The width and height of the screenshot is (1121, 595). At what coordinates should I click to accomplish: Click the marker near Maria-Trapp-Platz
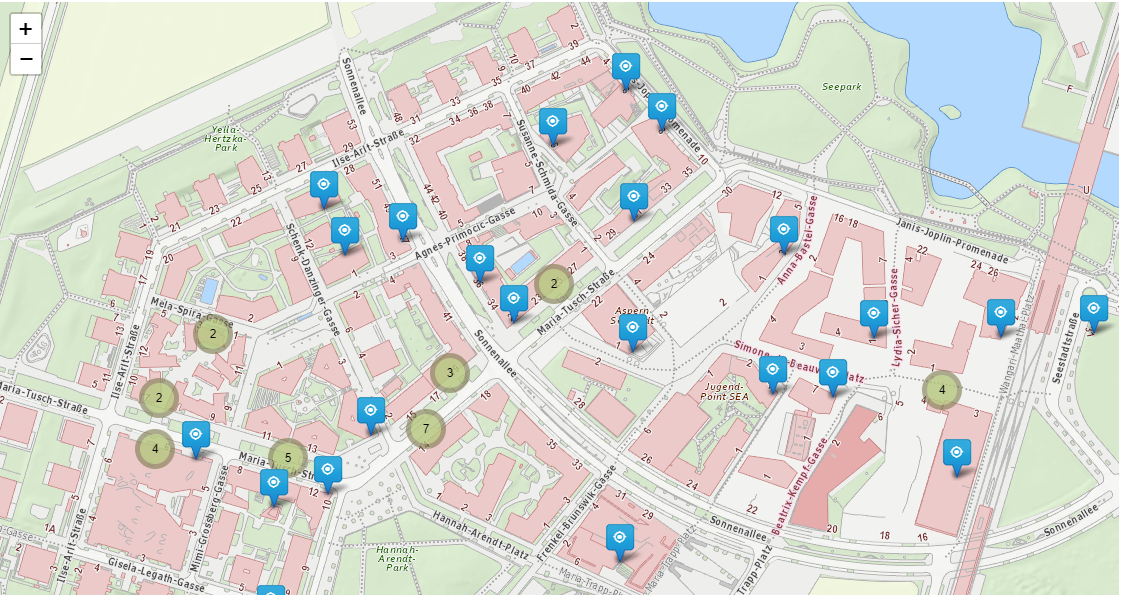(620, 540)
